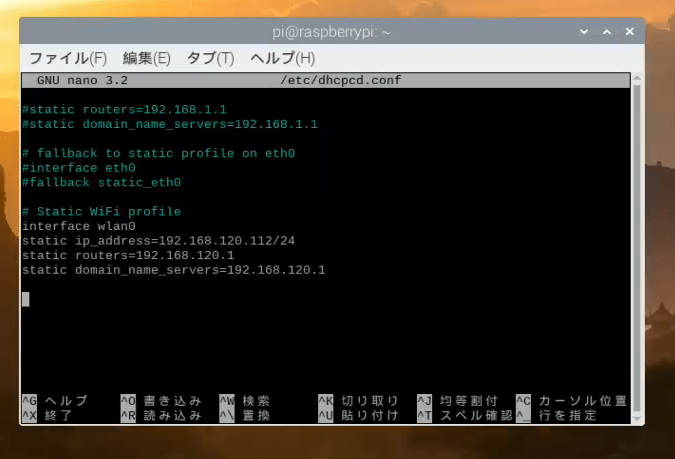This screenshot has width=675, height=459.
Task: Open the ファイル(F) menu
Action: click(x=68, y=58)
